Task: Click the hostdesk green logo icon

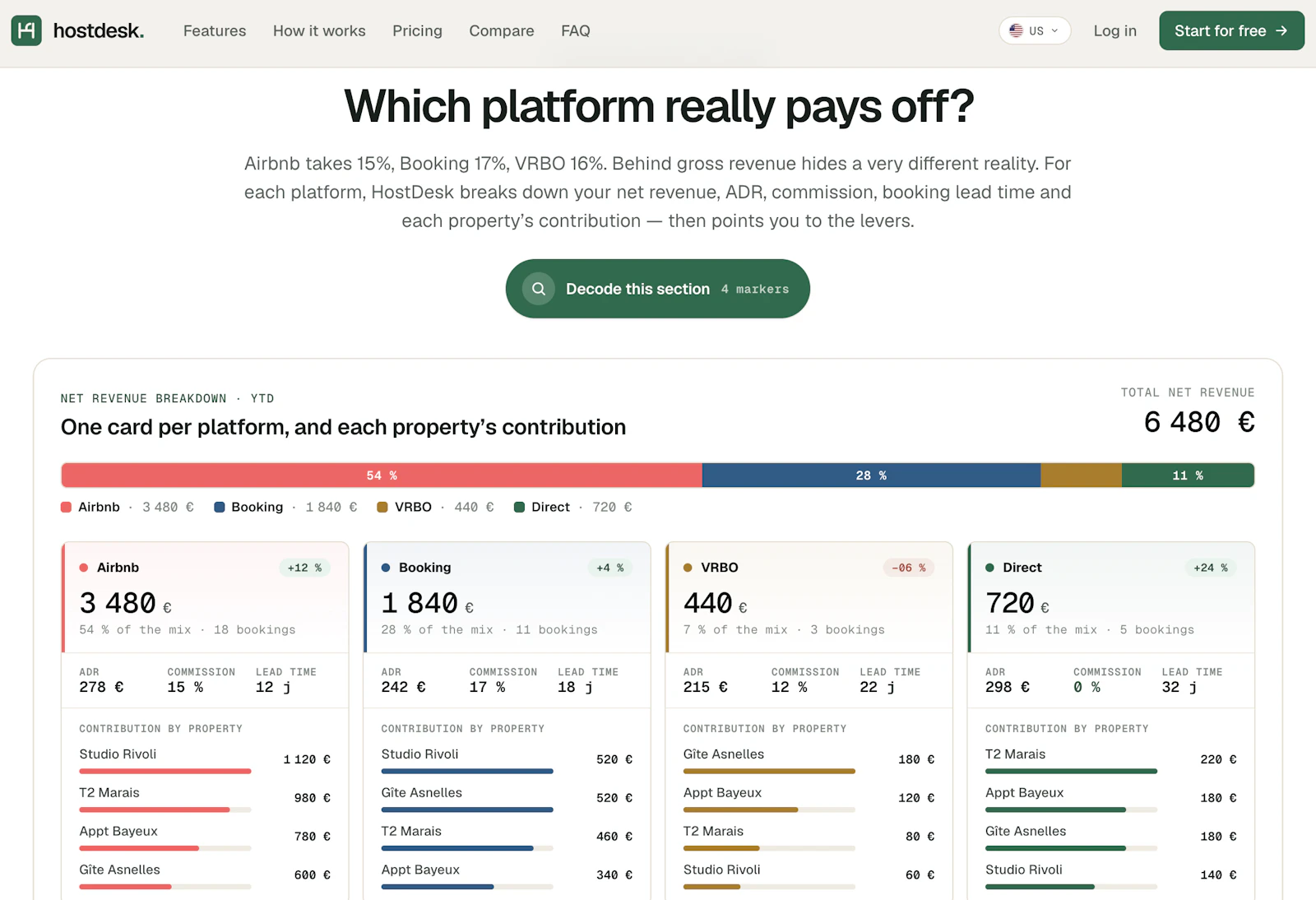Action: [26, 30]
